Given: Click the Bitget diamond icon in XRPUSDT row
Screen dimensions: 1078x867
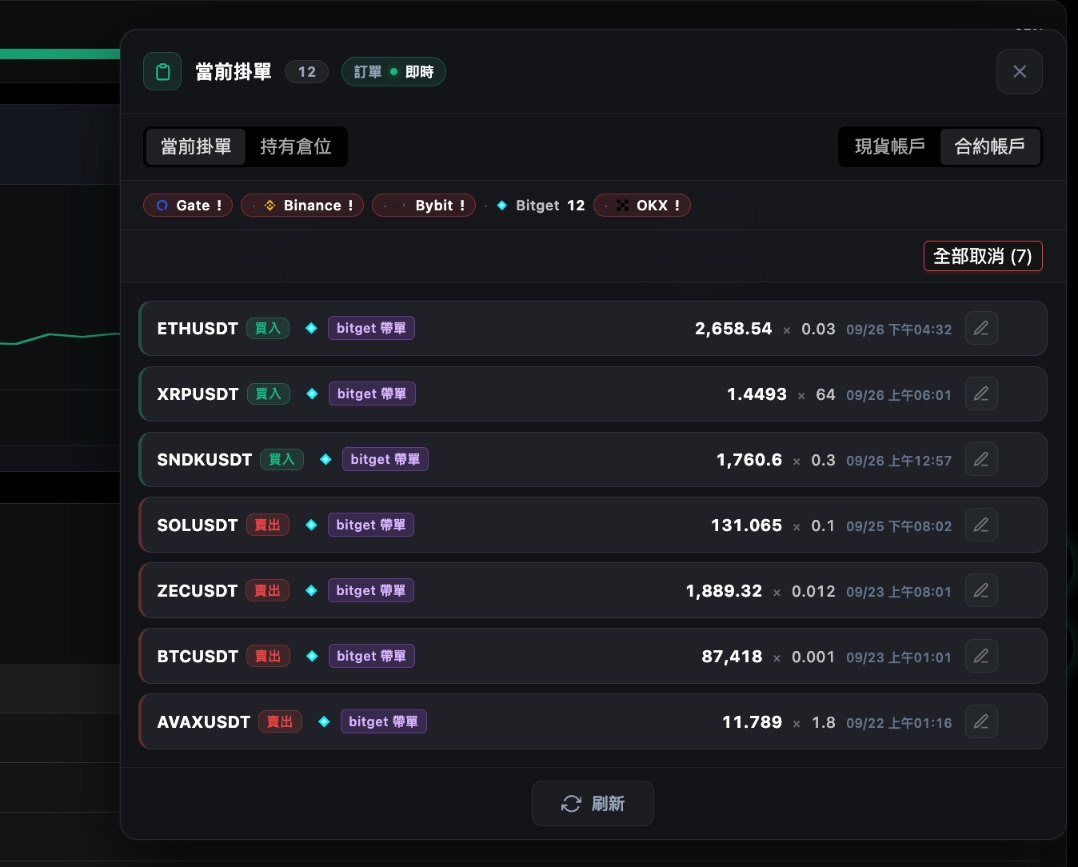Looking at the screenshot, I should pyautogui.click(x=312, y=394).
